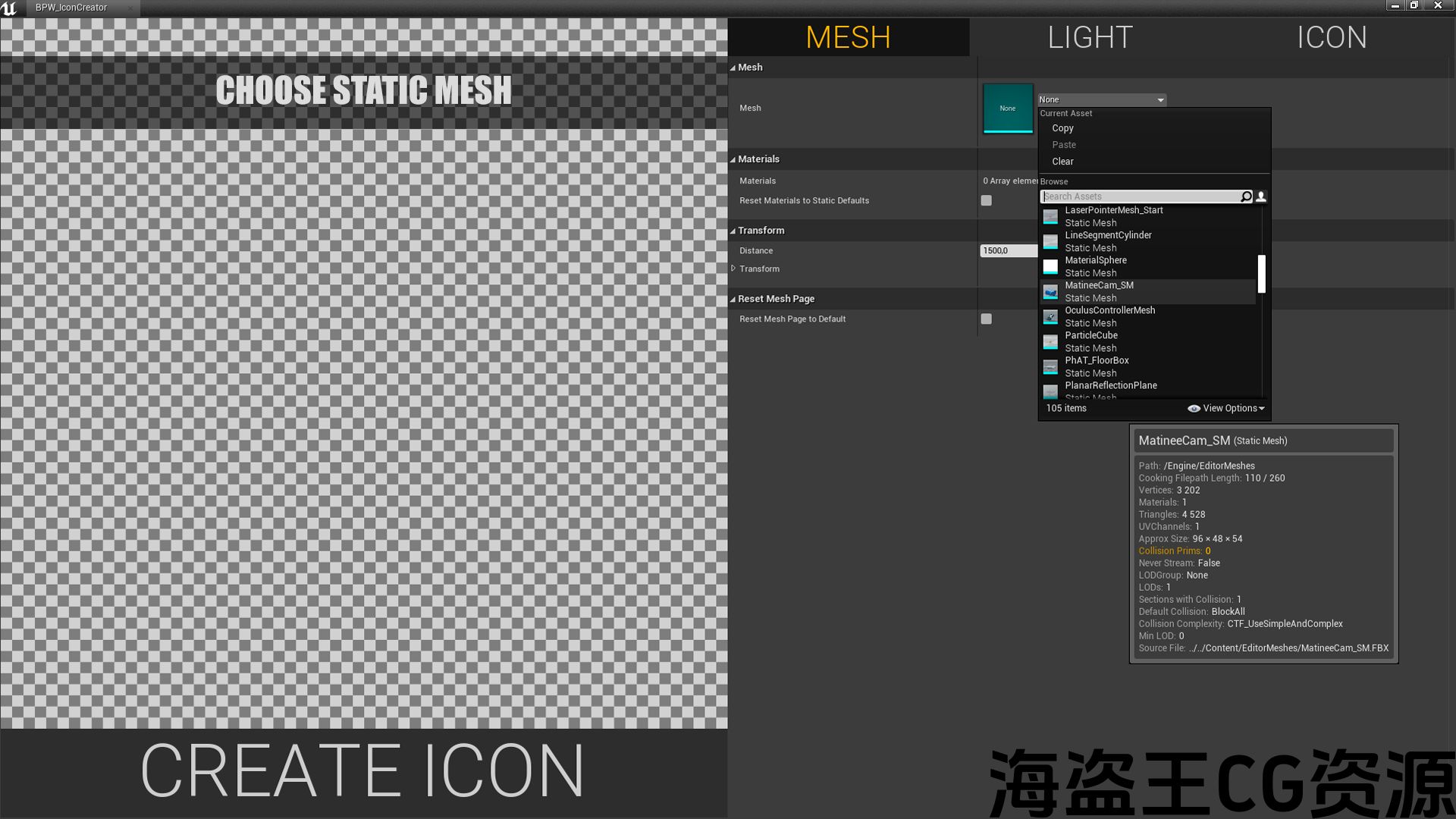Click the Search Assets input field
Screen dimensions: 1456x819
[1141, 196]
